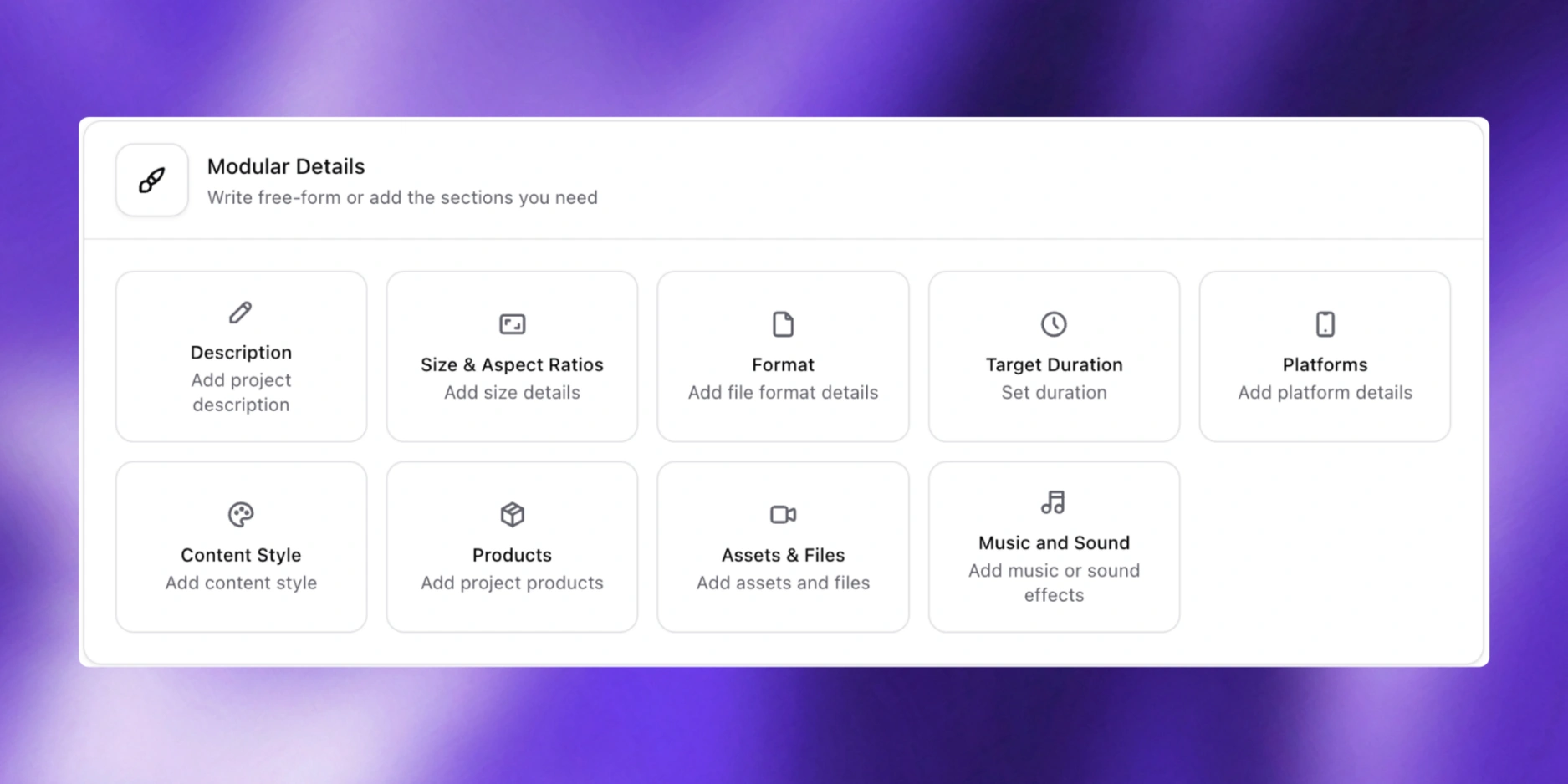Click the box icon above Products
Image resolution: width=1568 pixels, height=784 pixels.
(512, 514)
